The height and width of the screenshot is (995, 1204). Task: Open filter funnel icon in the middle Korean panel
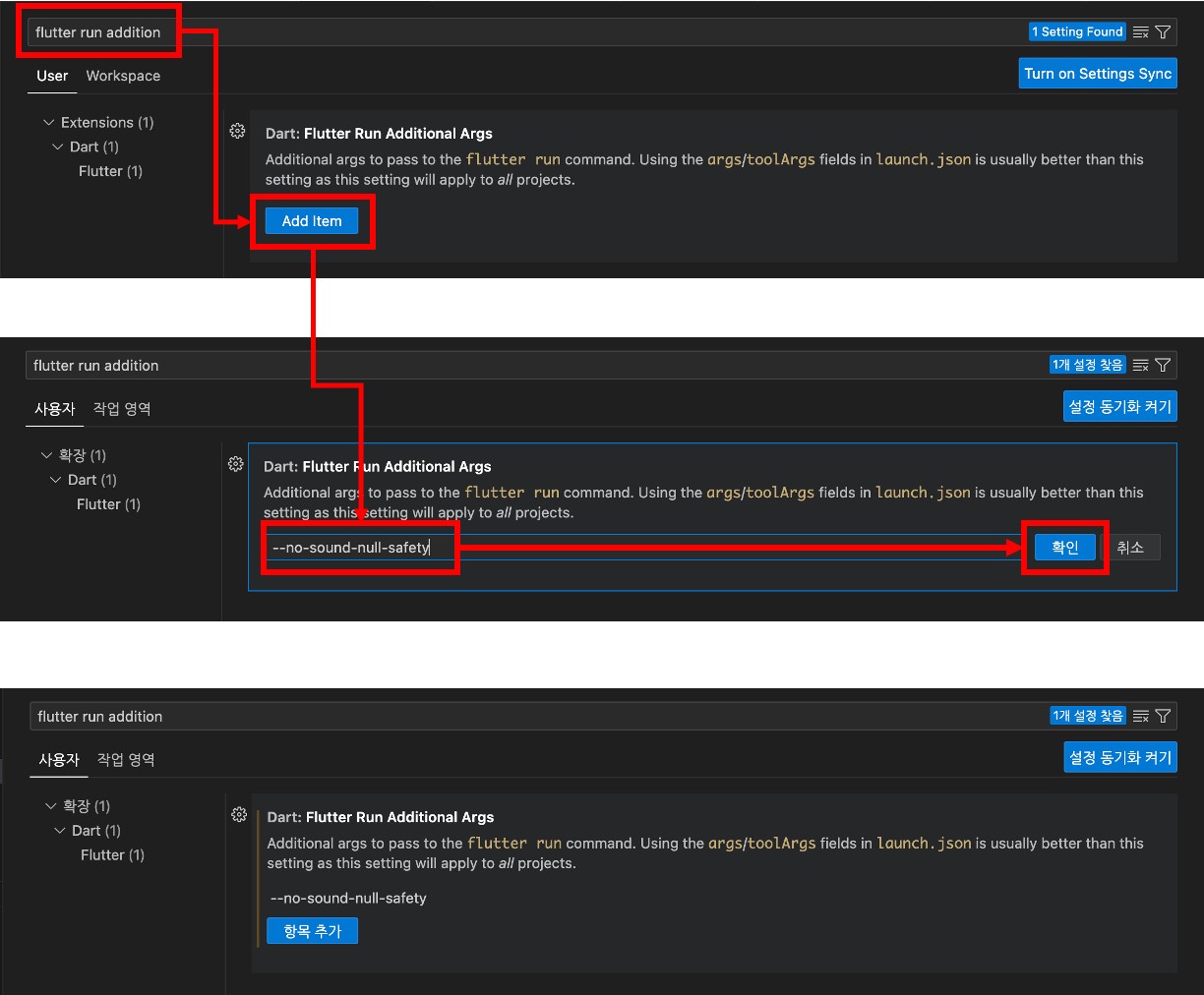tap(1163, 366)
